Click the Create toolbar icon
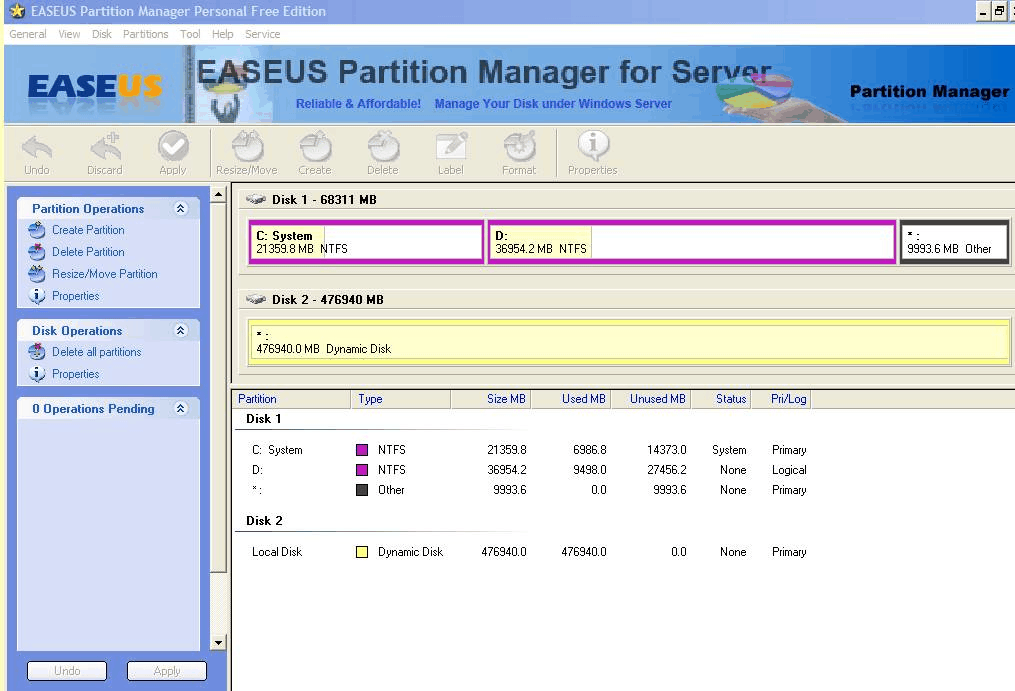The width and height of the screenshot is (1015, 691). (x=315, y=146)
